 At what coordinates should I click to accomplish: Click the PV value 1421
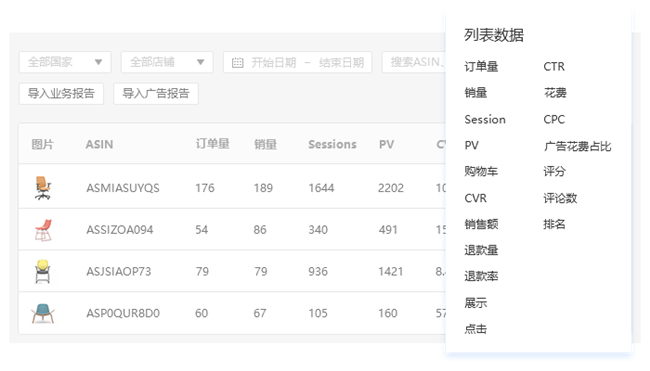click(390, 272)
